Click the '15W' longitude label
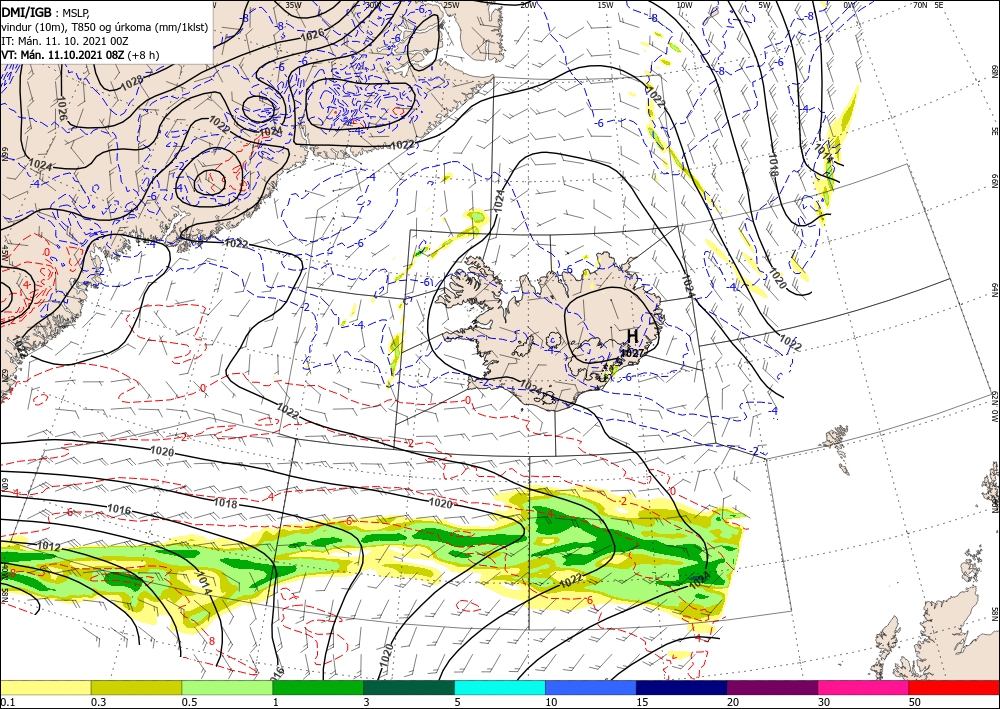This screenshot has height=709, width=1000. click(606, 5)
